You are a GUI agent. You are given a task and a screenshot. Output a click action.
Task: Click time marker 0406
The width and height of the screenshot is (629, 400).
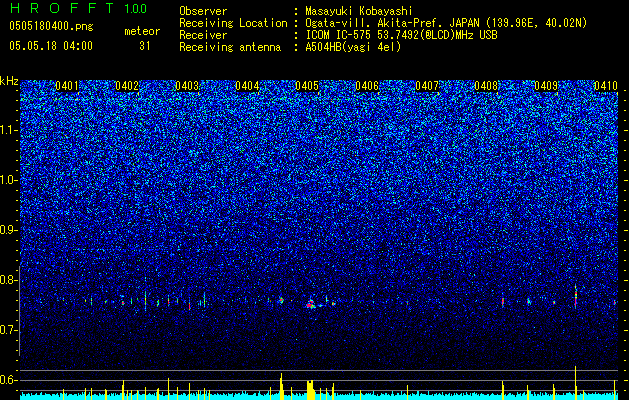(x=367, y=86)
